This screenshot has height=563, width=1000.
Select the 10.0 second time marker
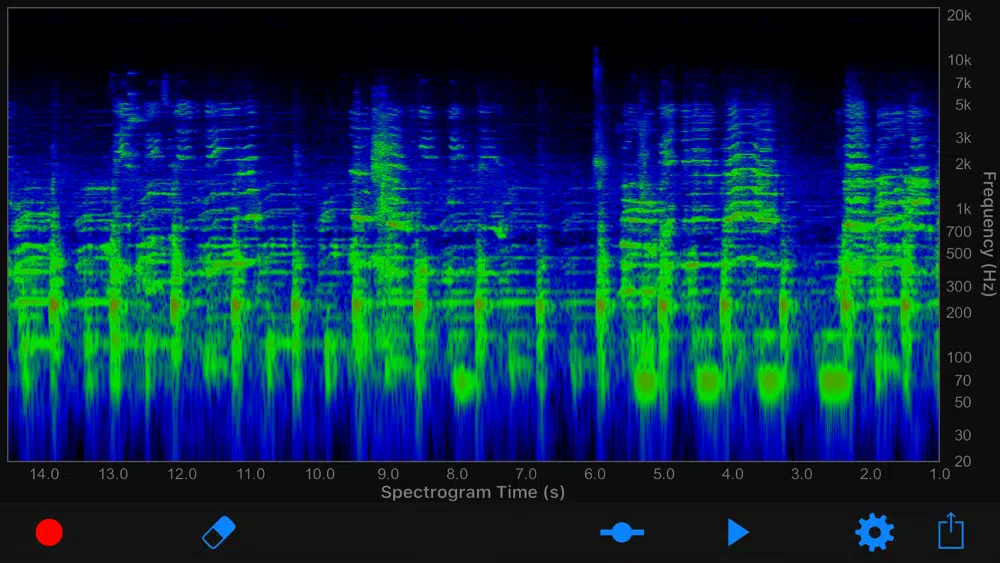(x=320, y=474)
